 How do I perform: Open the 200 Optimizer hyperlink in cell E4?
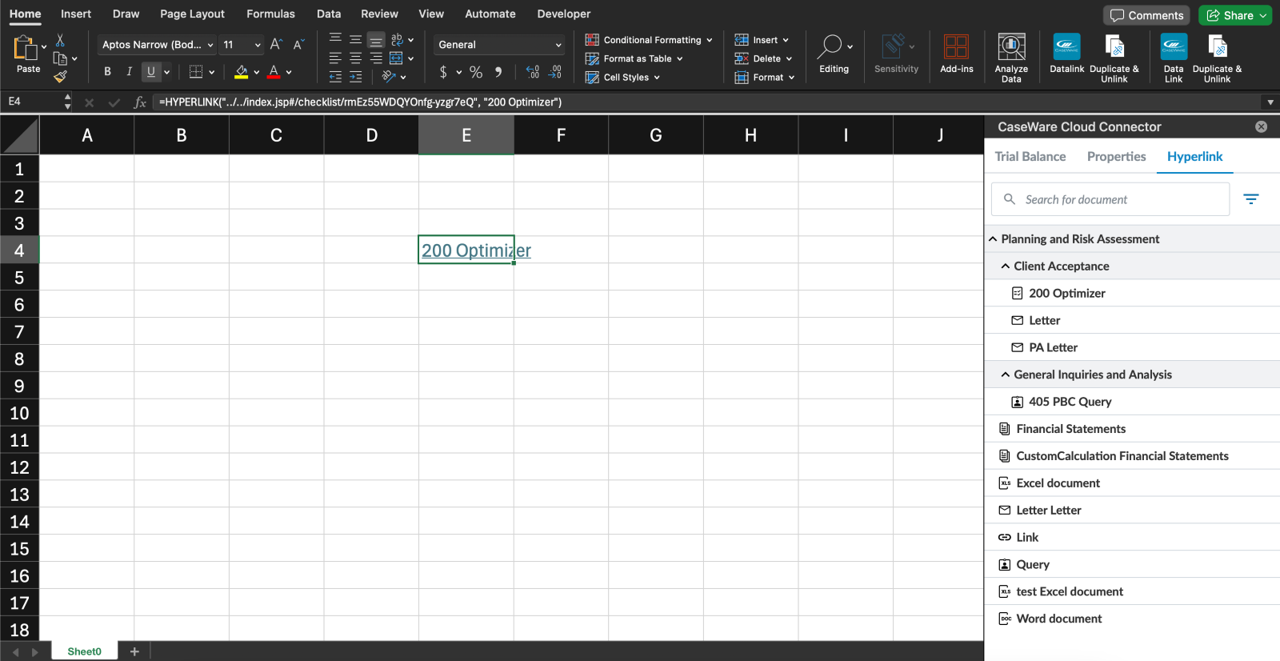coord(467,250)
